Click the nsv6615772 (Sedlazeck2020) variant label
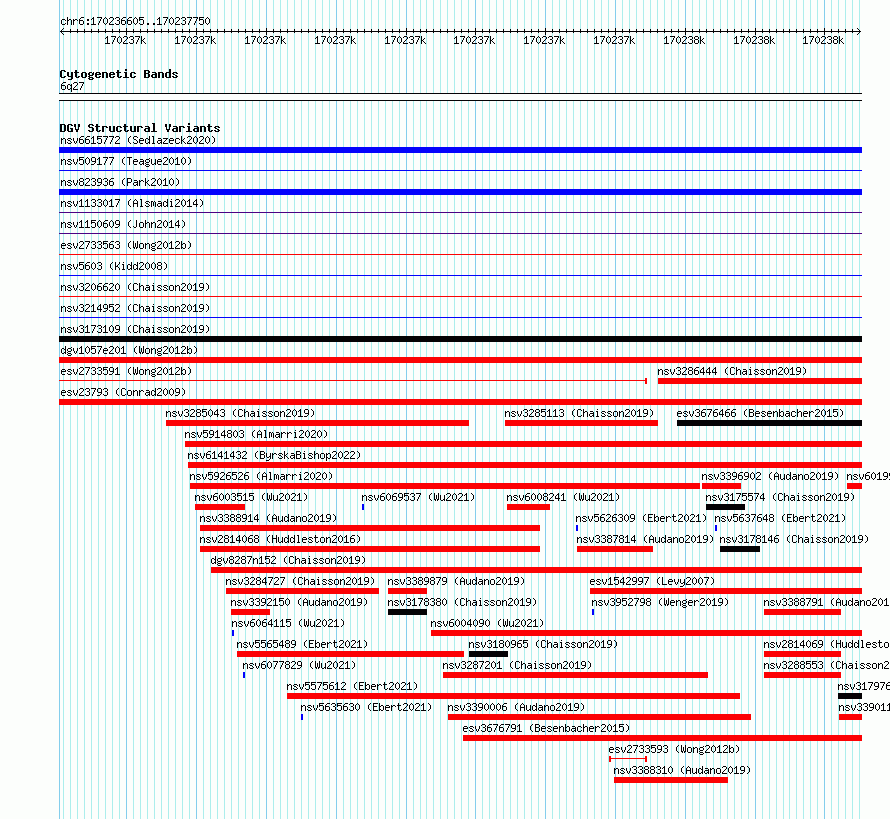Screen dimensions: 890x819 (138, 140)
